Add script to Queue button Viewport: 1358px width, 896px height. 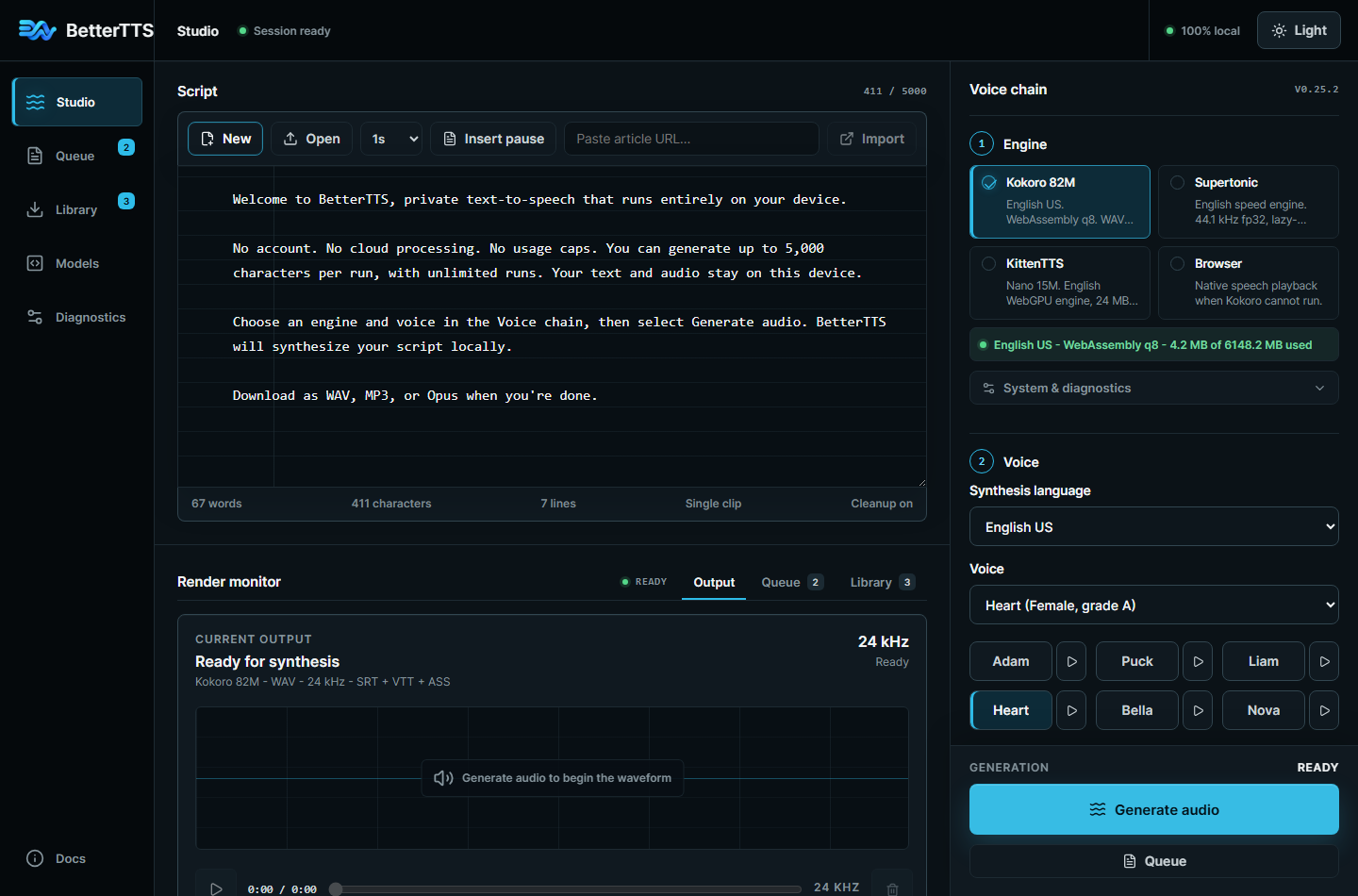(1154, 861)
